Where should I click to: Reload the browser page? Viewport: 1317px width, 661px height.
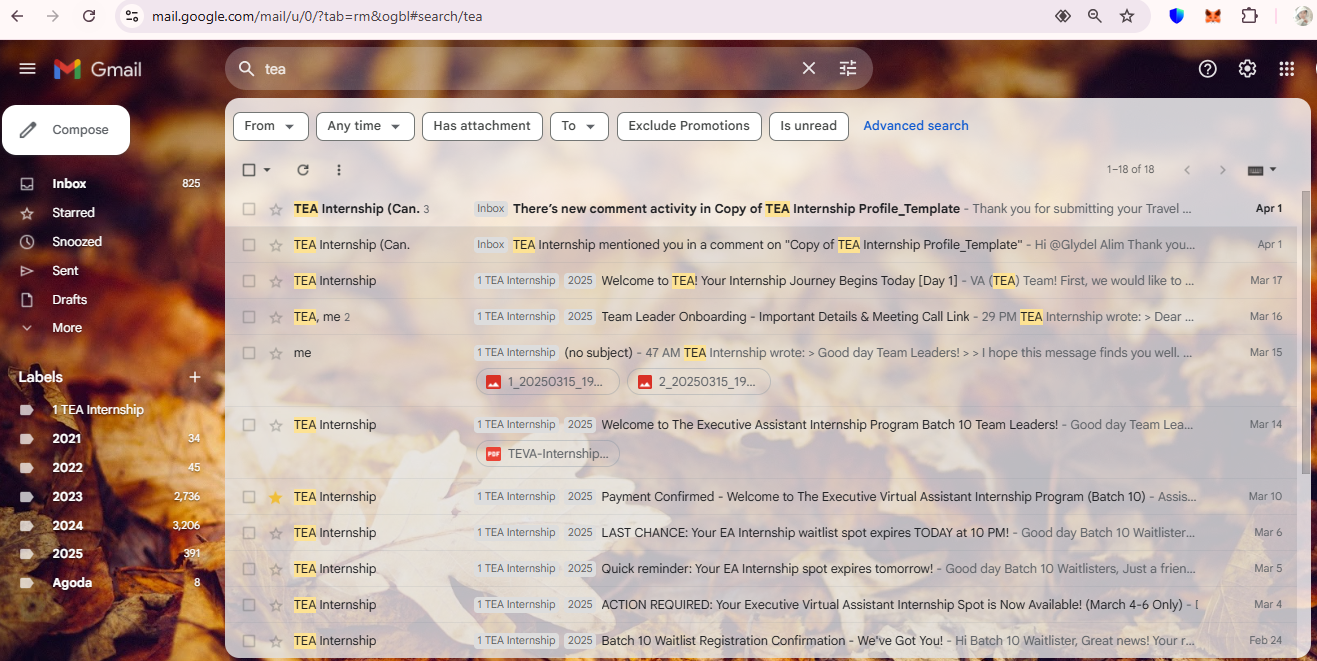pyautogui.click(x=89, y=16)
